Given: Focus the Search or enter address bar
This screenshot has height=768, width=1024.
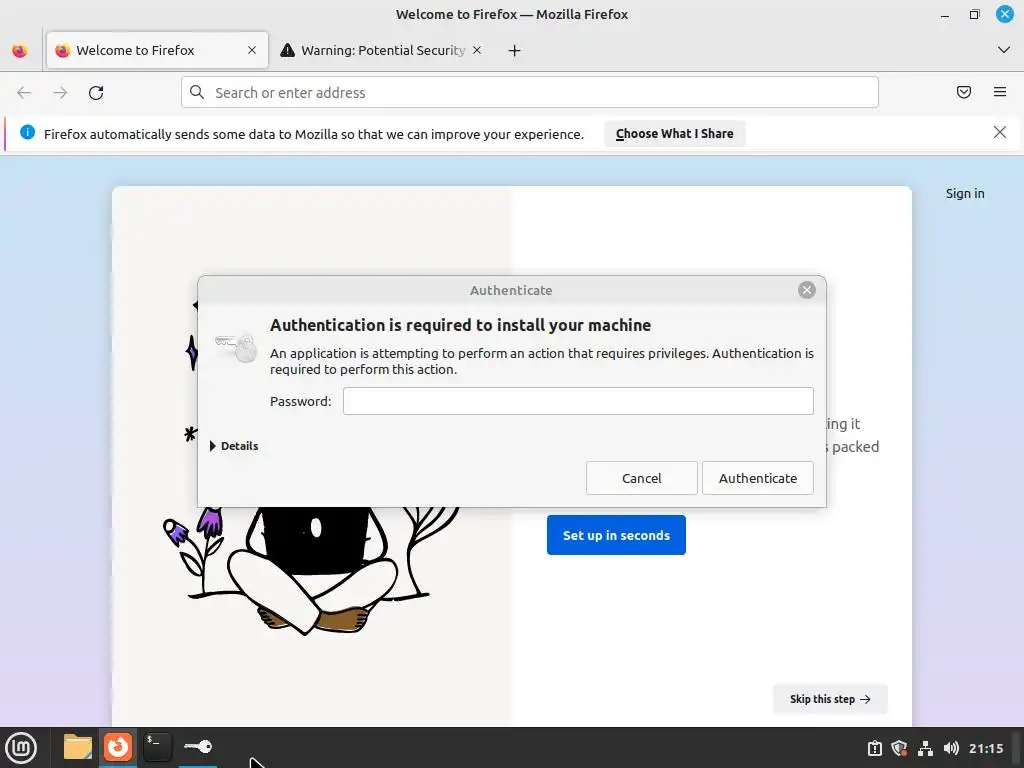Looking at the screenshot, I should pyautogui.click(x=530, y=92).
